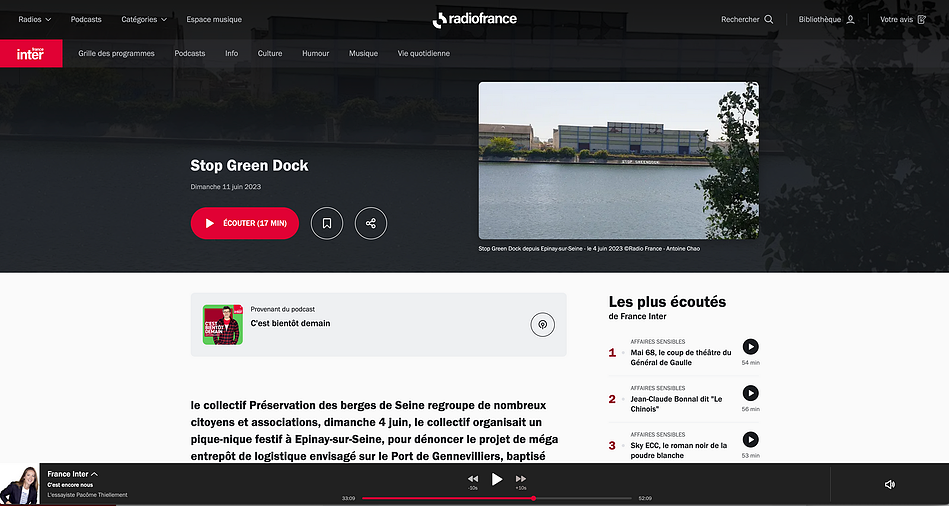Click the Bibliothèque link text
This screenshot has height=506, width=949.
tap(819, 19)
